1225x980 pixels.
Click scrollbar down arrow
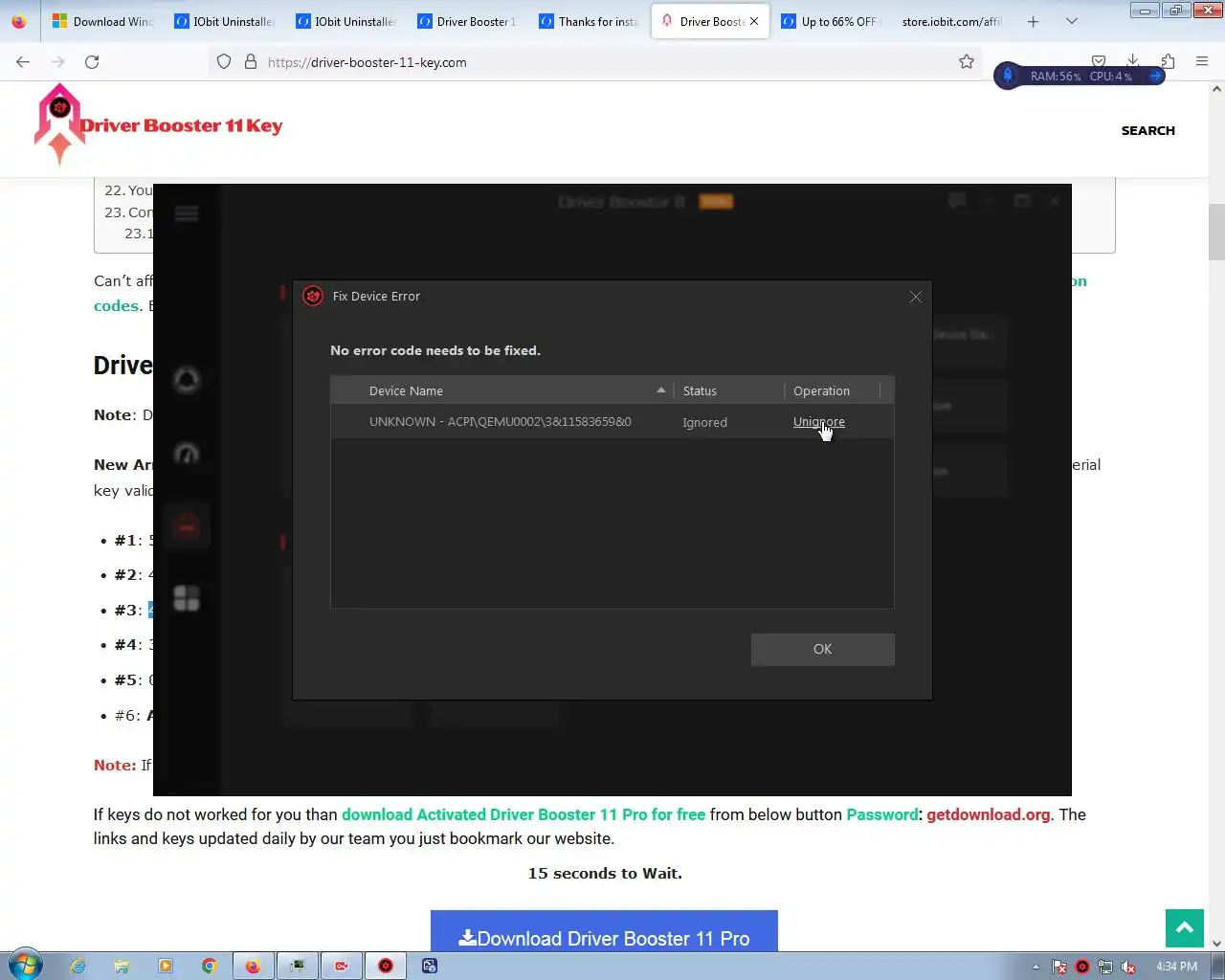[1216, 944]
